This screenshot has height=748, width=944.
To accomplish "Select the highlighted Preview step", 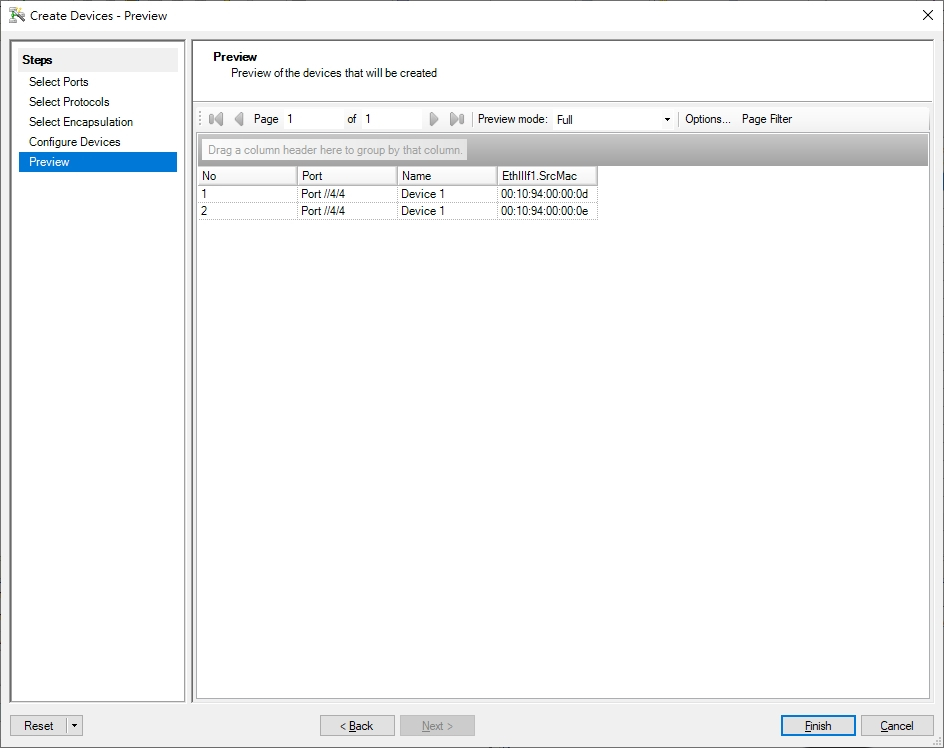I will pos(98,162).
